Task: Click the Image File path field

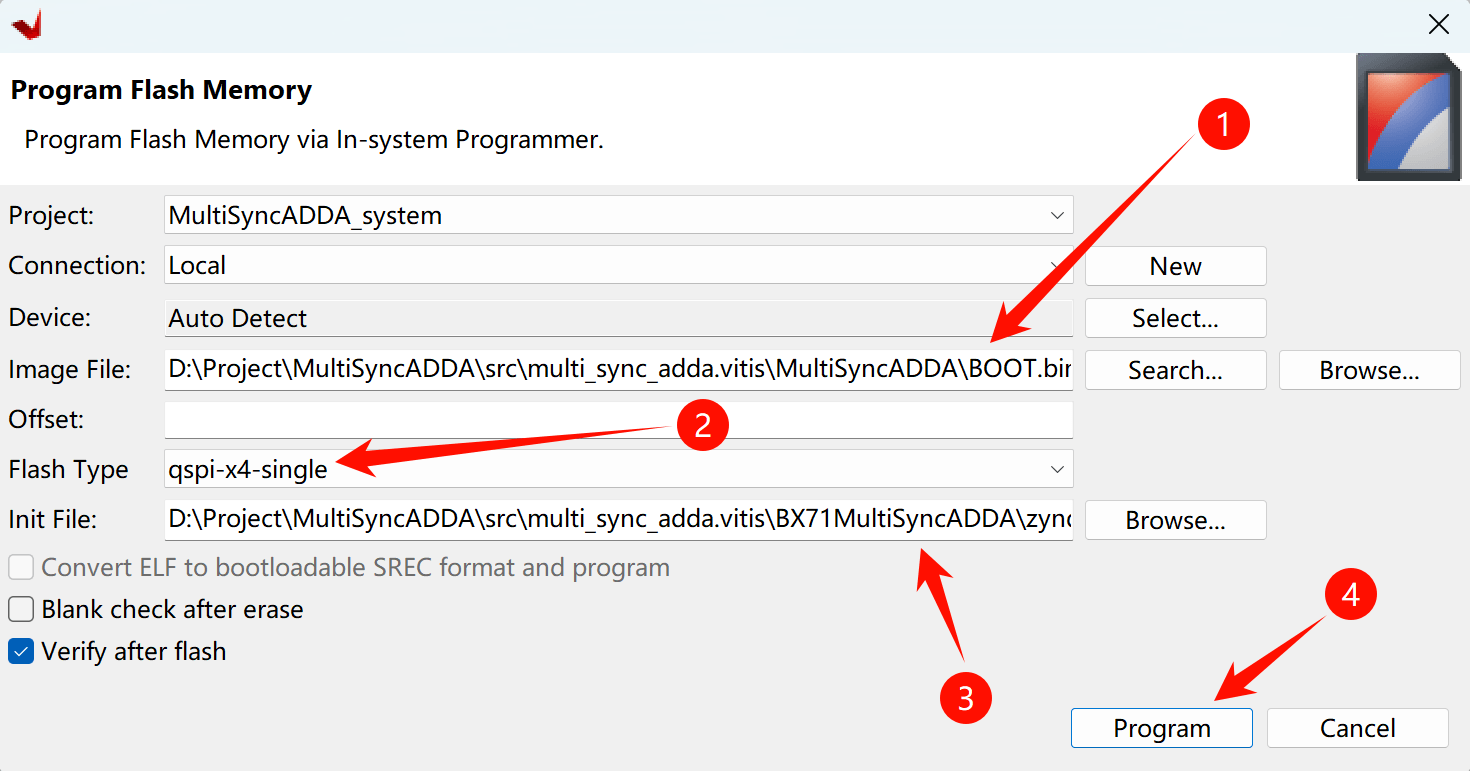Action: coord(618,370)
